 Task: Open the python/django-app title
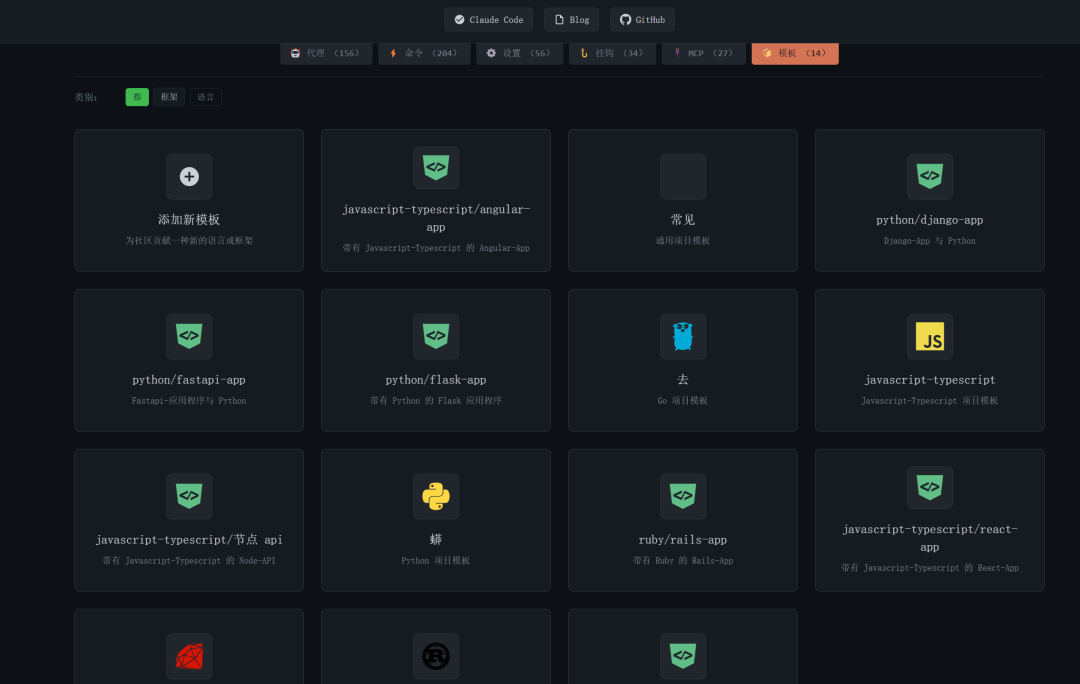tap(930, 220)
